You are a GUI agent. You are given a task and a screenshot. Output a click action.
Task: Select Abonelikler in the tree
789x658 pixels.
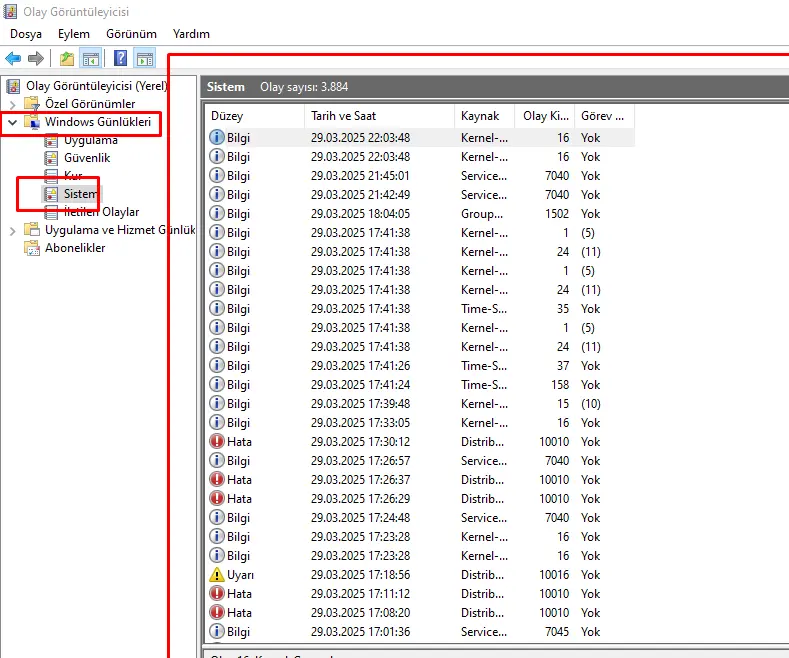click(75, 248)
